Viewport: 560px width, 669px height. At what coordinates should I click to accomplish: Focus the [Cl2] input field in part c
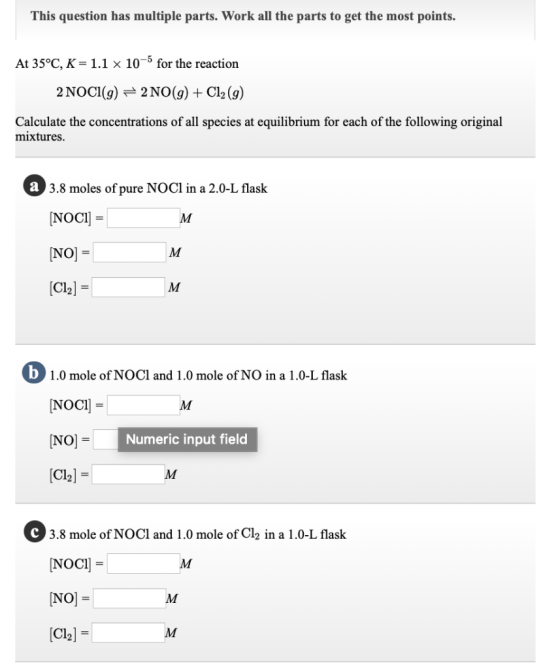click(128, 633)
